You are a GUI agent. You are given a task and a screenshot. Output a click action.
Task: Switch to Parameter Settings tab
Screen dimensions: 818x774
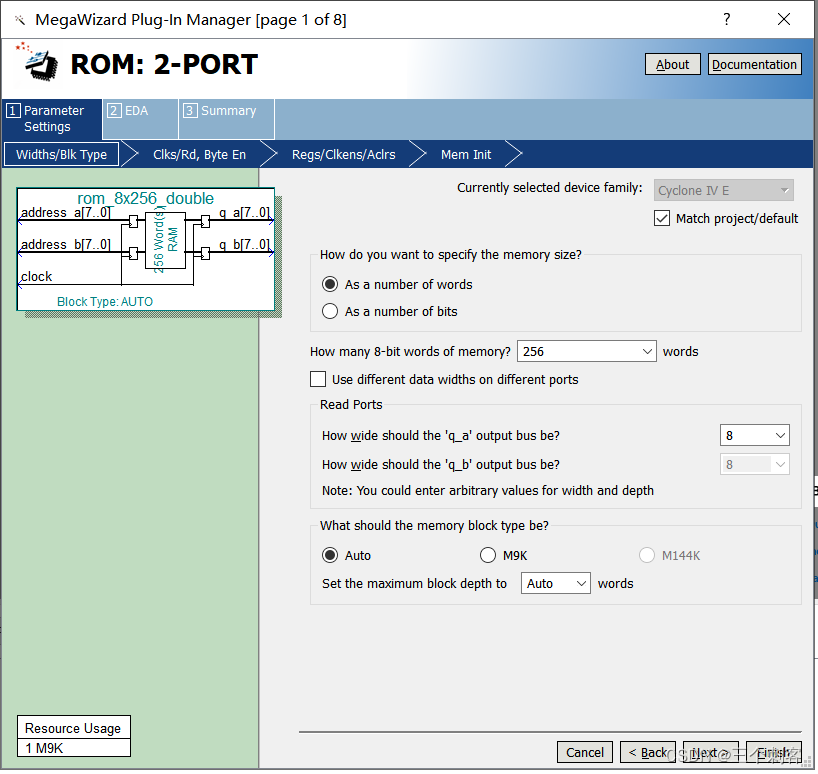52,119
